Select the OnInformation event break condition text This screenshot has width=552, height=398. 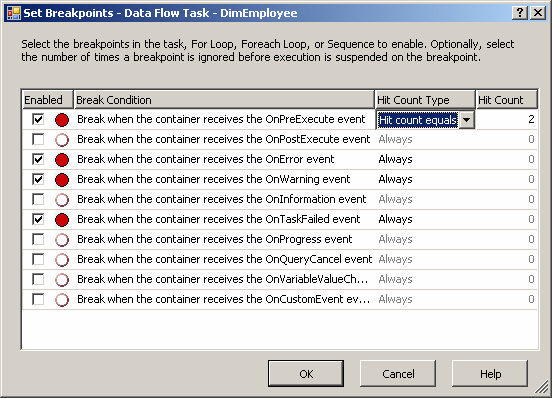(x=222, y=200)
